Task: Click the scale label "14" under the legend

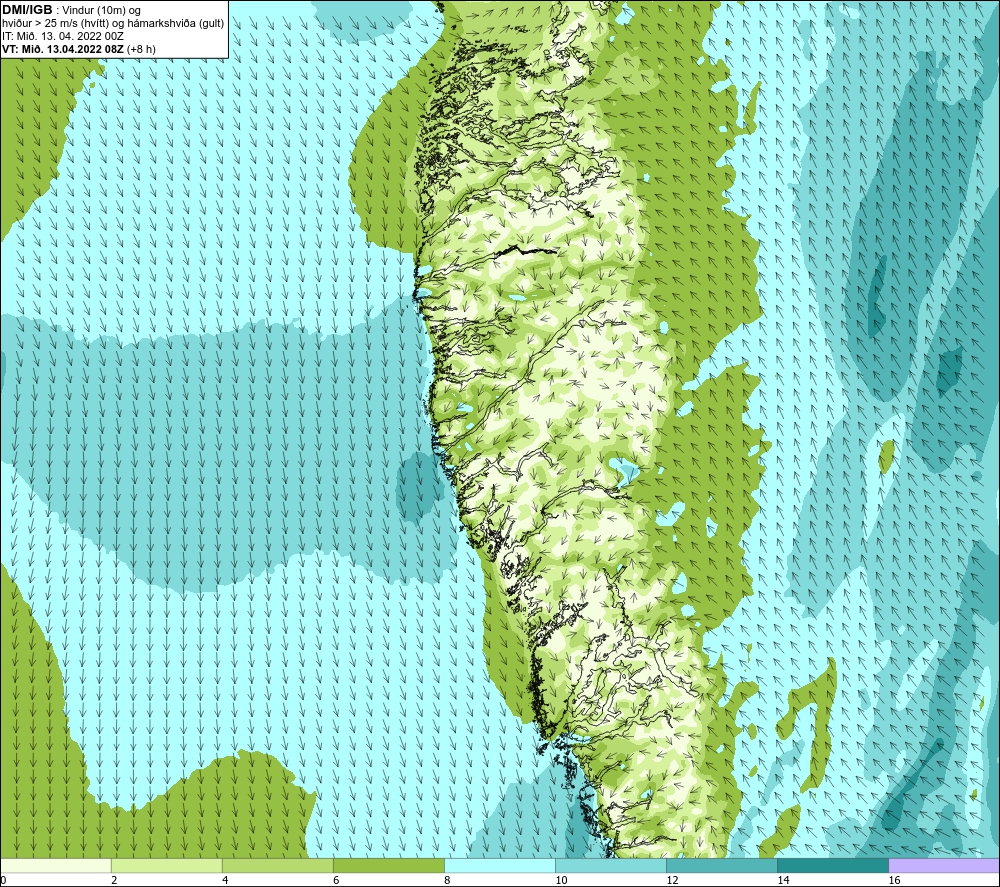Action: click(x=783, y=881)
